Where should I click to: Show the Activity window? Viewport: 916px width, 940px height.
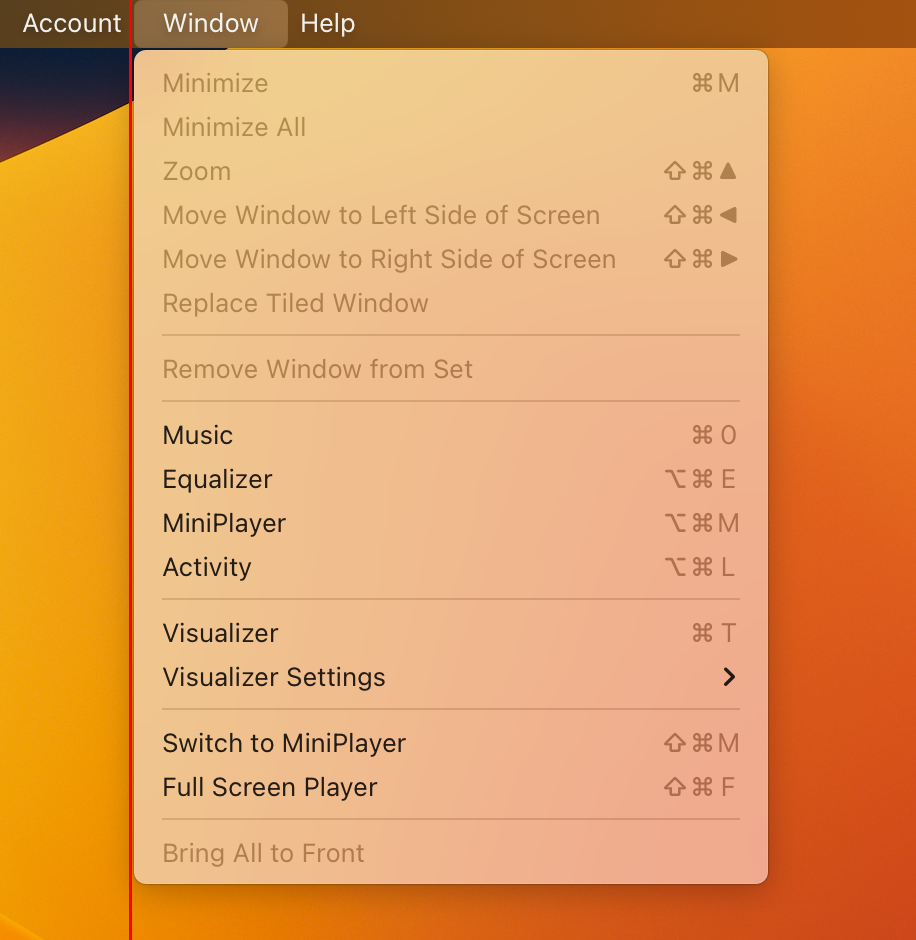click(451, 567)
